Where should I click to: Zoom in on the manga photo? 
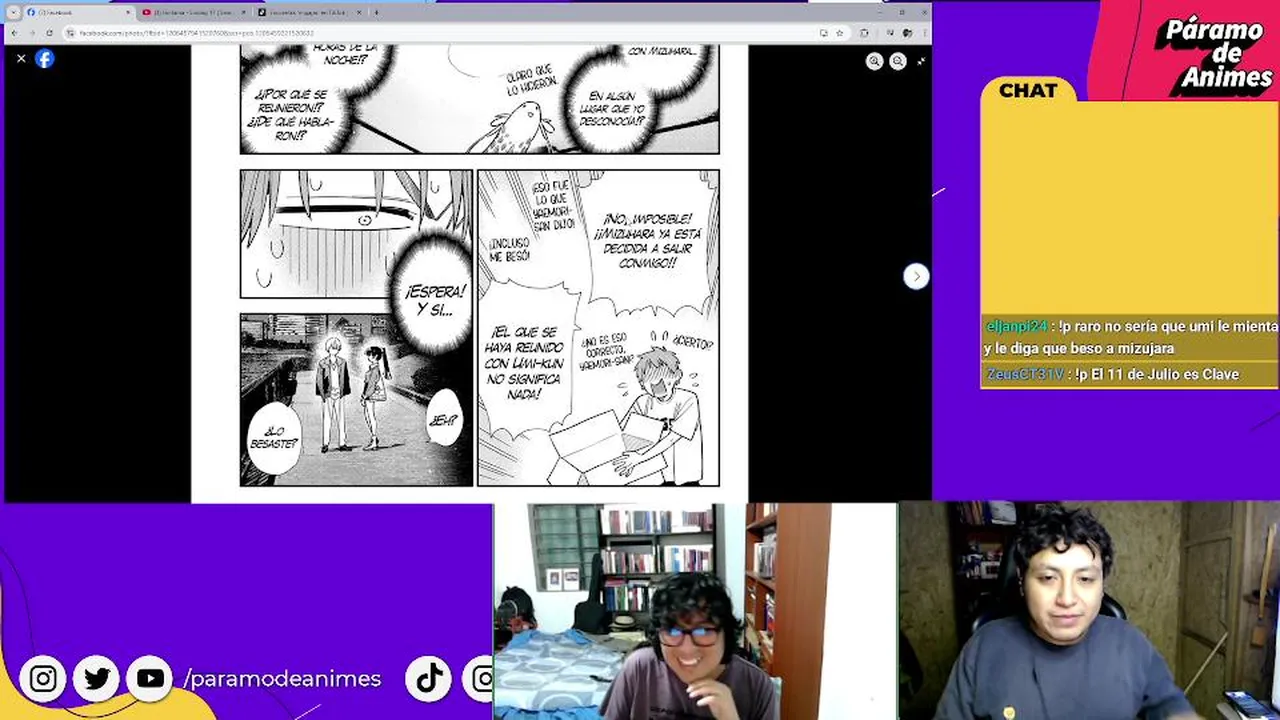874,61
